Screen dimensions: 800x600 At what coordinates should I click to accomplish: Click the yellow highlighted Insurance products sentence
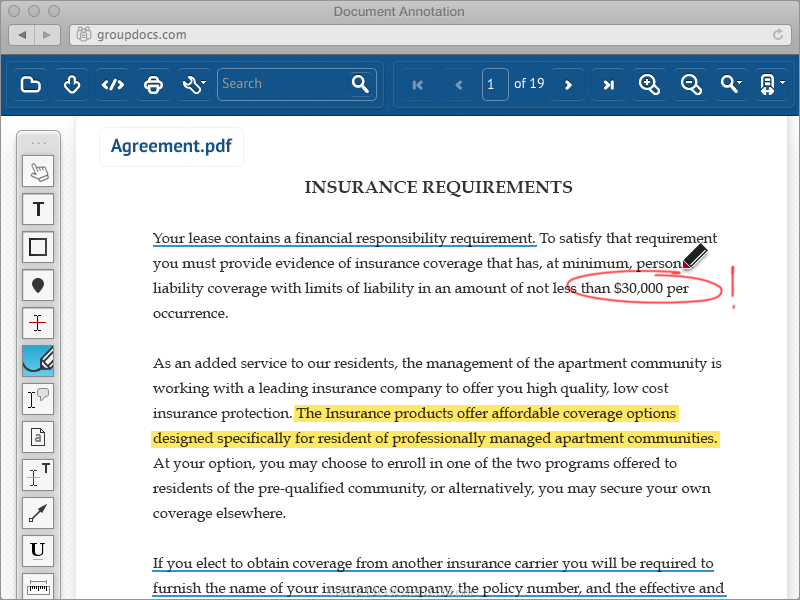[x=436, y=426]
